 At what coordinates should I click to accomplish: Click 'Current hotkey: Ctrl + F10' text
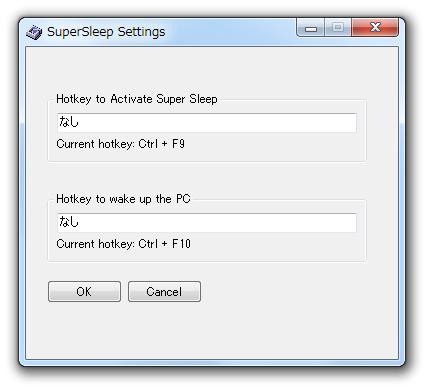[123, 244]
